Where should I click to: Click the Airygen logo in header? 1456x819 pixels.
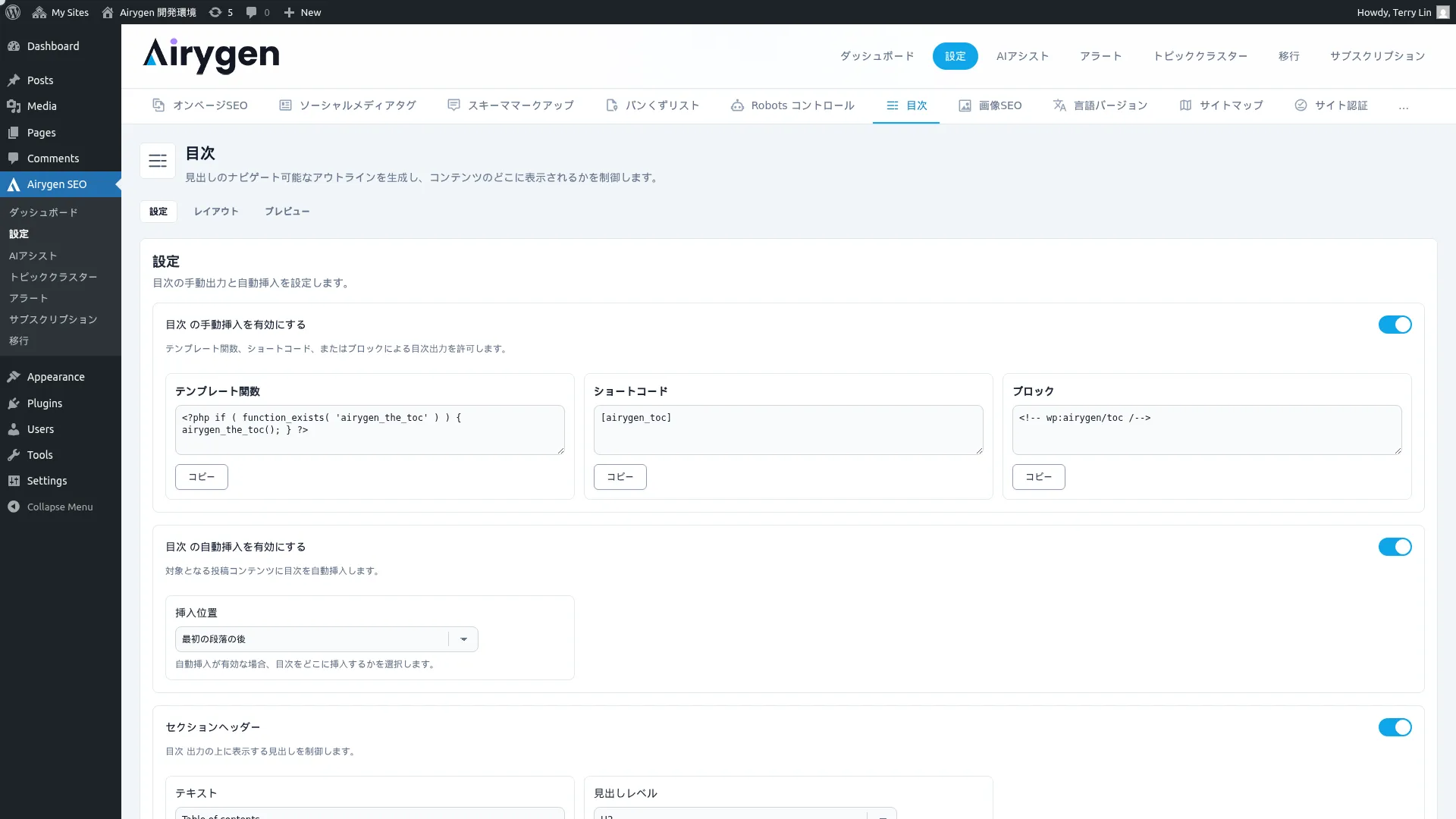[x=211, y=56]
